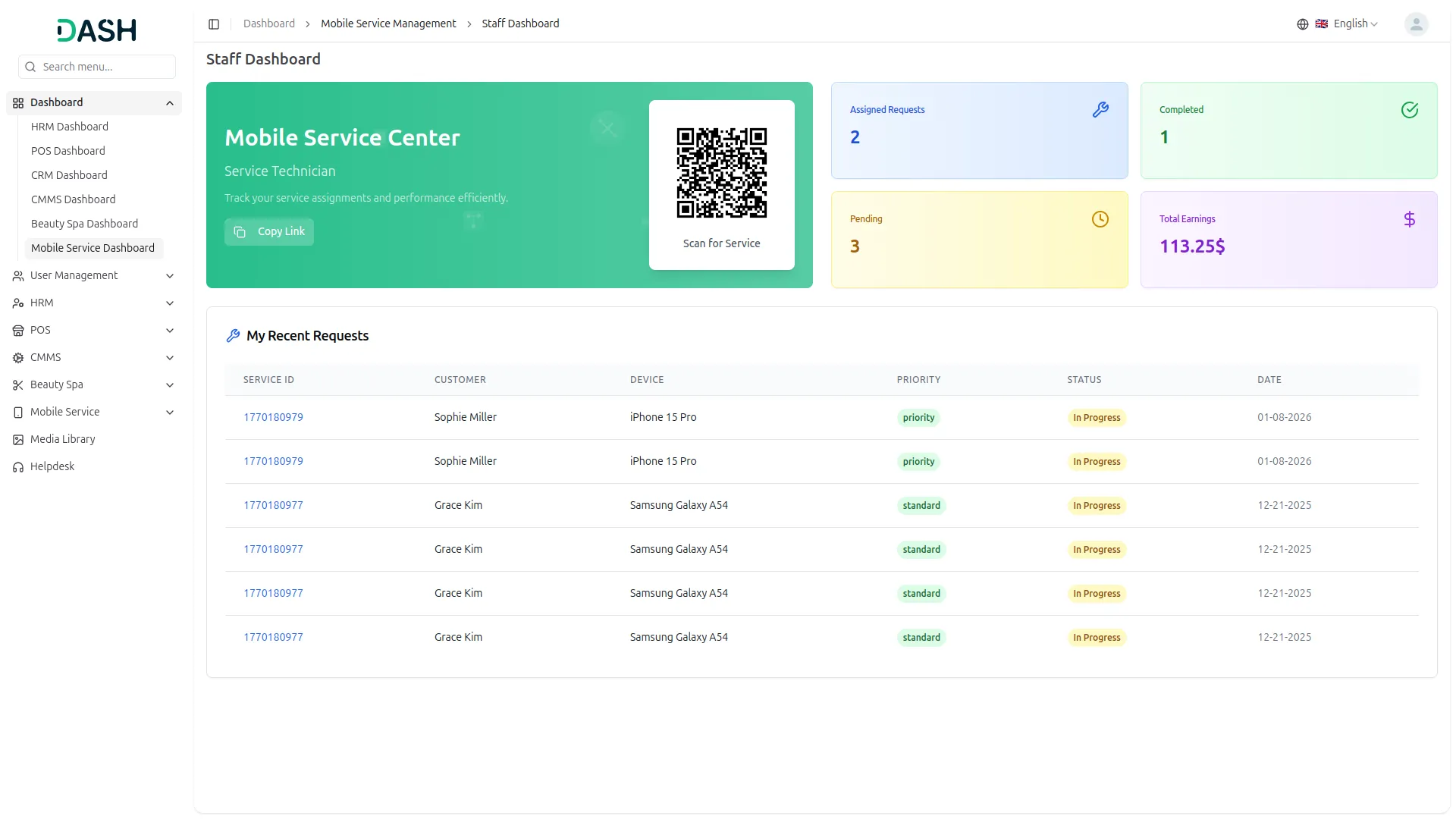Toggle the sidebar panel collapse control

pos(214,24)
